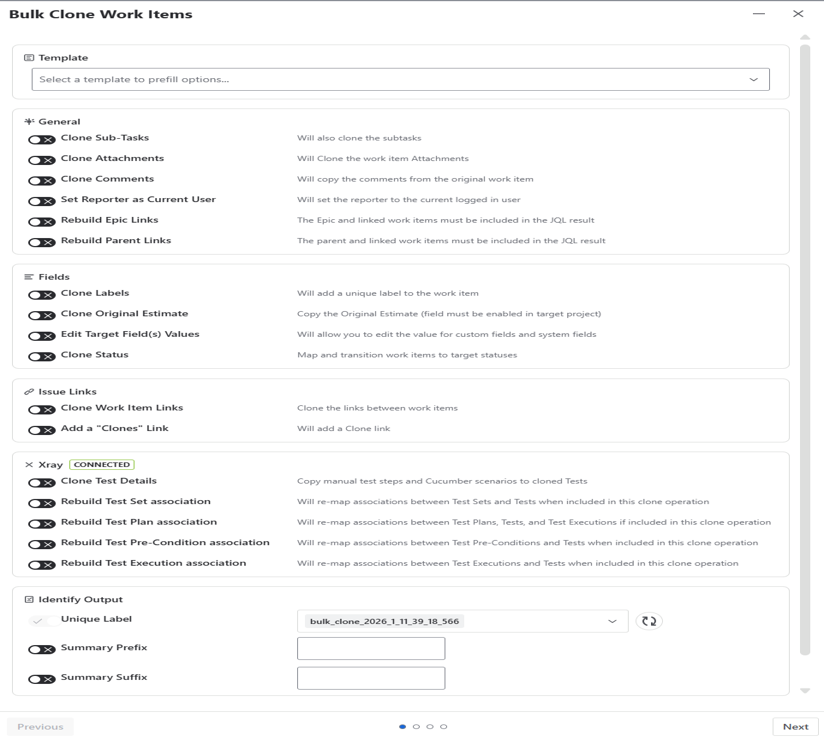The width and height of the screenshot is (824, 741).
Task: Click the Xray CONNECTED status badge
Action: click(101, 465)
